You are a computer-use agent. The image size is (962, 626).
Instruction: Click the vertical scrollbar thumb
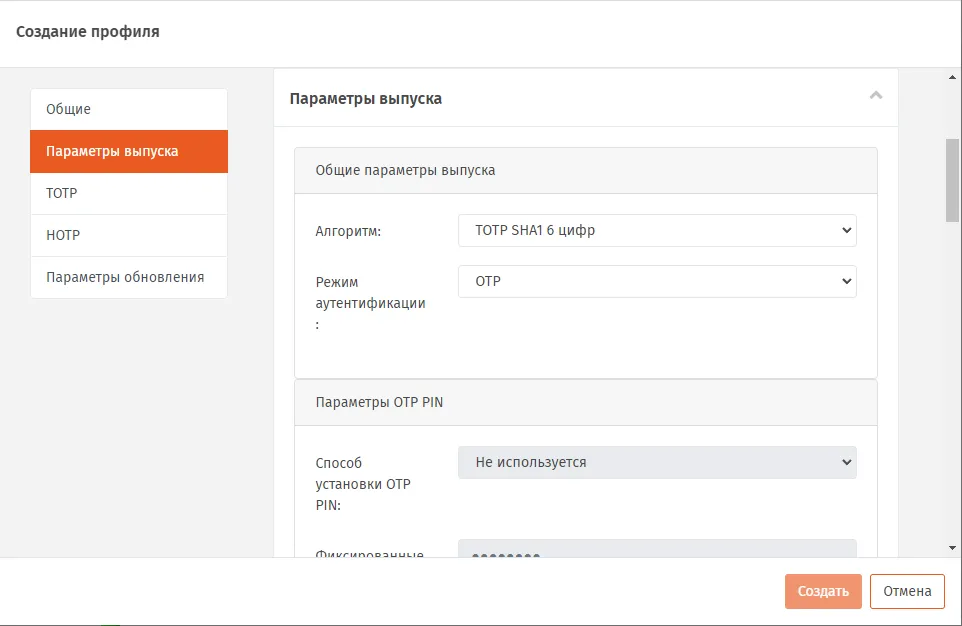(x=952, y=180)
